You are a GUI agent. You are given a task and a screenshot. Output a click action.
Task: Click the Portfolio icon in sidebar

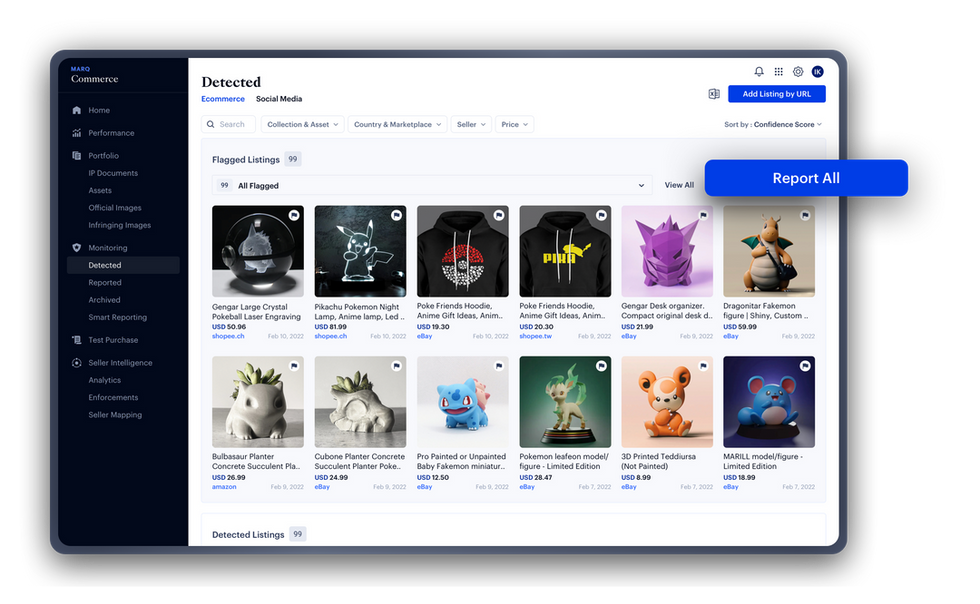click(x=76, y=155)
